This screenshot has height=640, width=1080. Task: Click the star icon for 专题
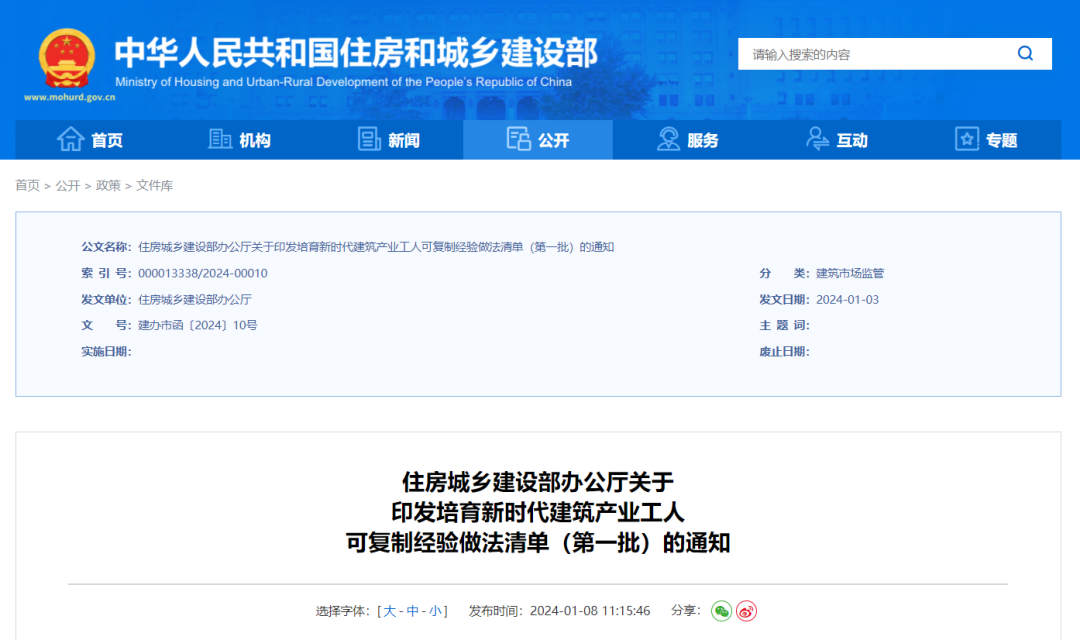click(967, 140)
